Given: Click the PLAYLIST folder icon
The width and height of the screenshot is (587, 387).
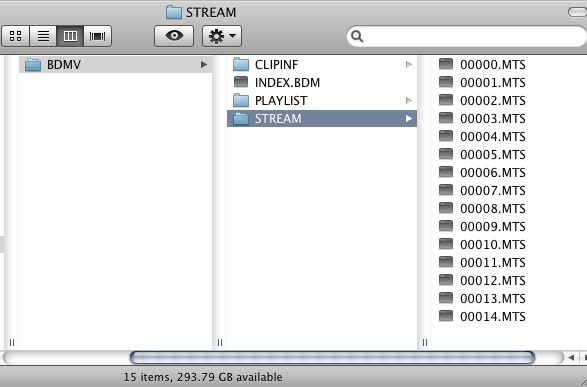Looking at the screenshot, I should 241,100.
